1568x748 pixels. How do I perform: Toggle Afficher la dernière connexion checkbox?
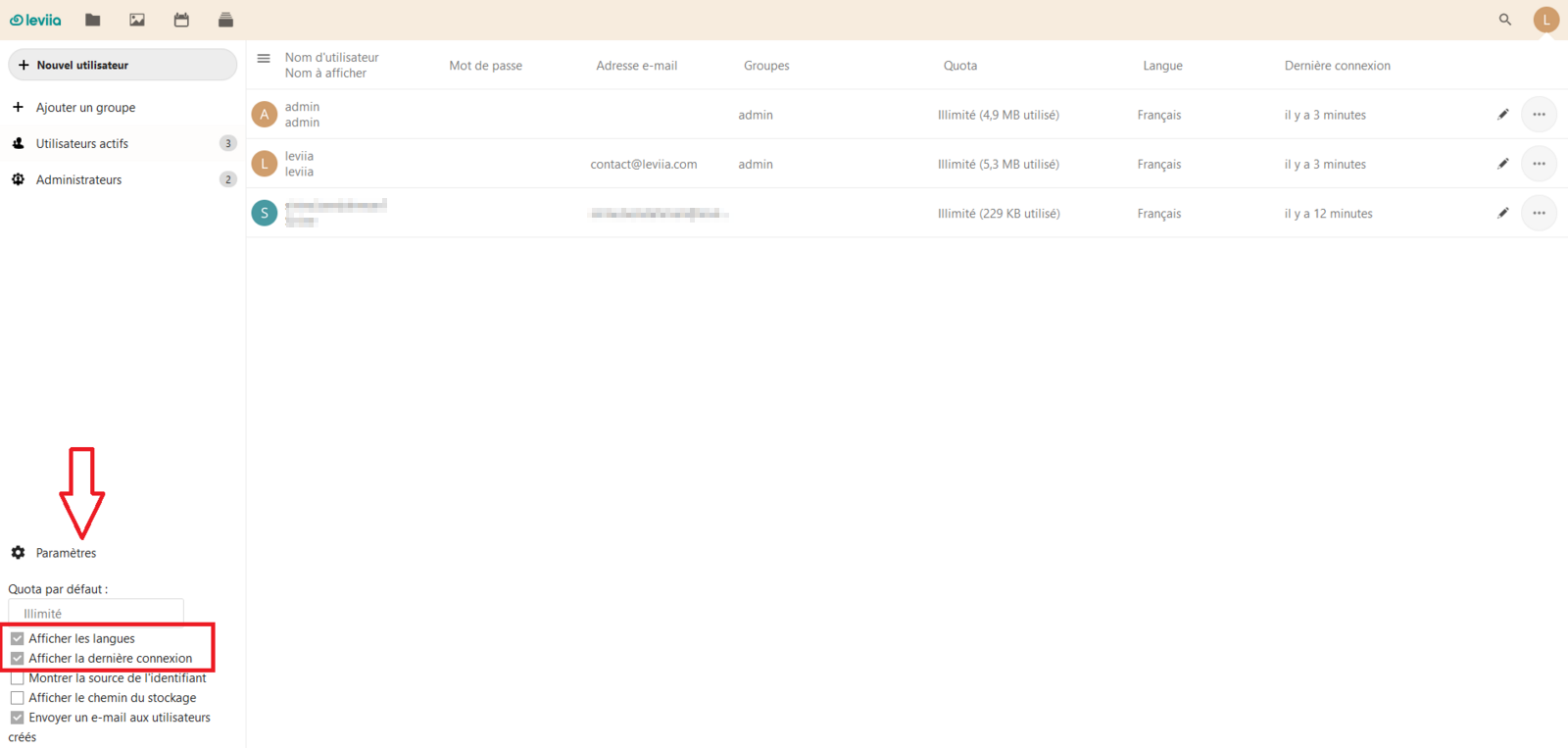[18, 659]
